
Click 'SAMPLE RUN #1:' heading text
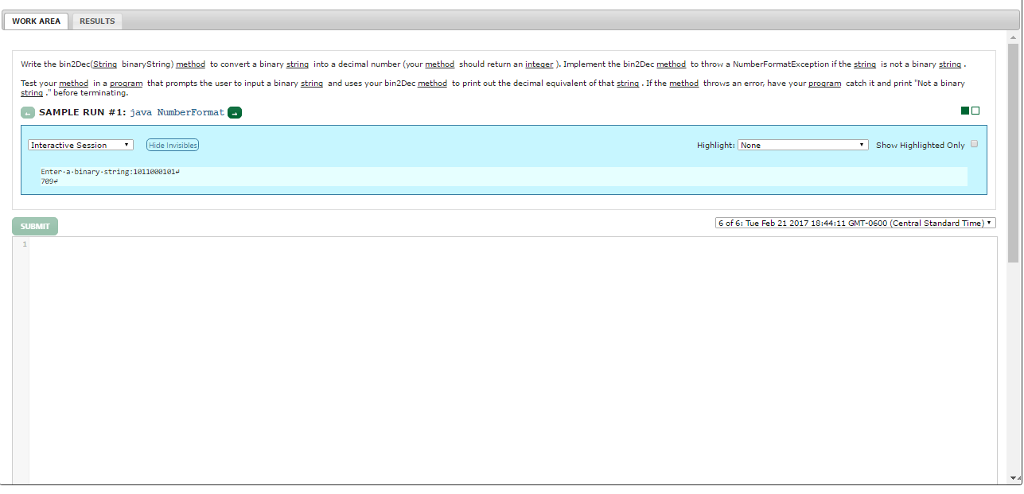83,112
